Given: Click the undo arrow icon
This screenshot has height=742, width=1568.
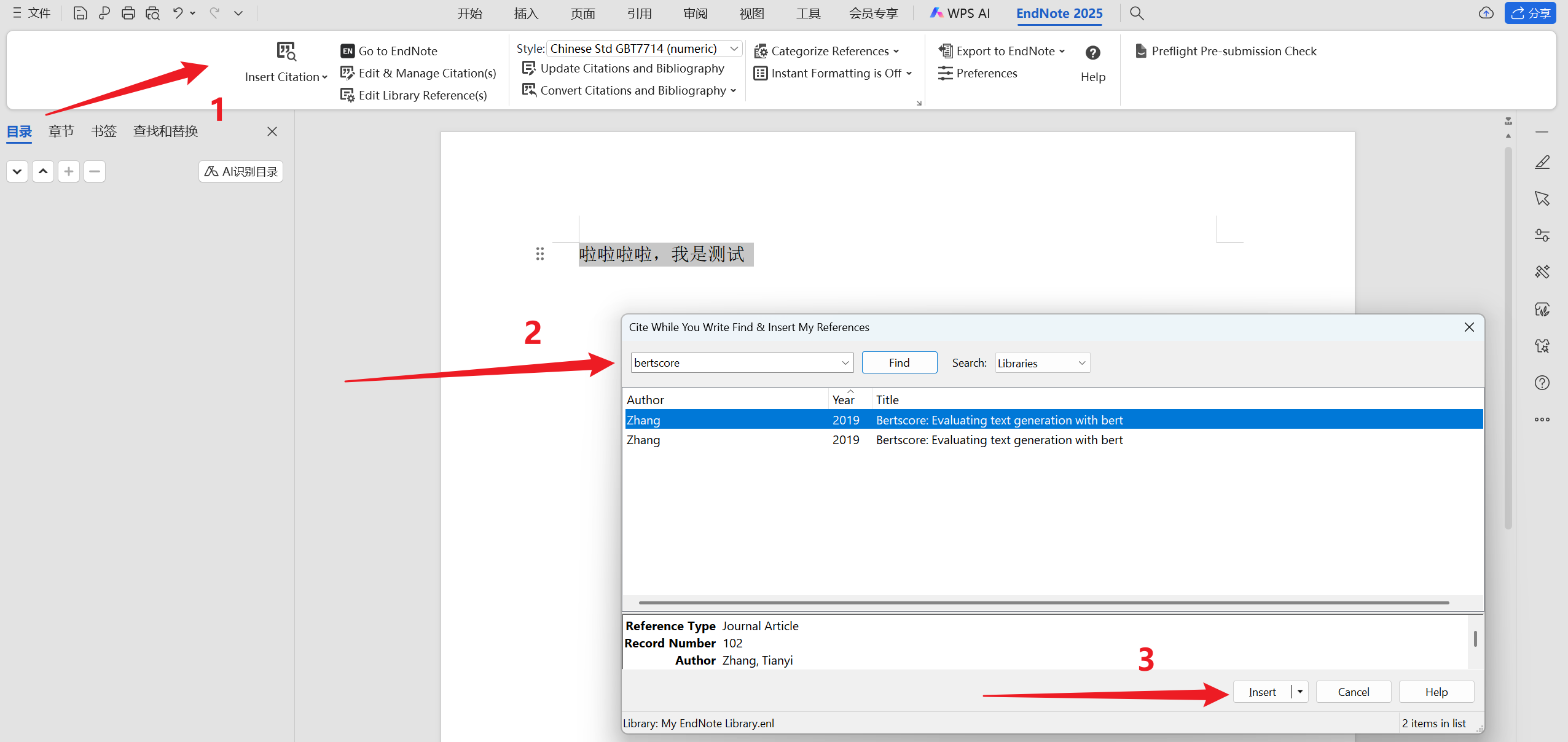Looking at the screenshot, I should [x=178, y=13].
